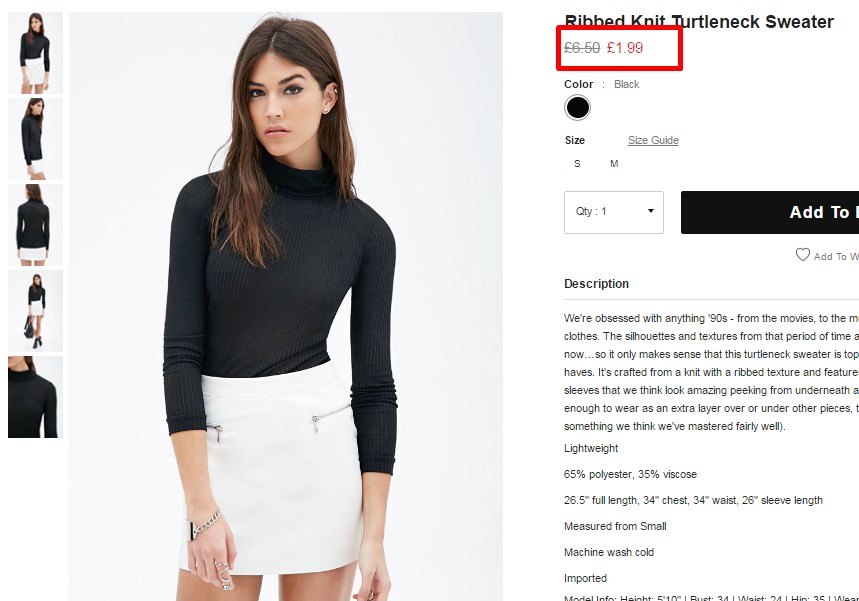This screenshot has height=601, width=859.
Task: View second thumbnail showing side pose
Action: coord(36,139)
